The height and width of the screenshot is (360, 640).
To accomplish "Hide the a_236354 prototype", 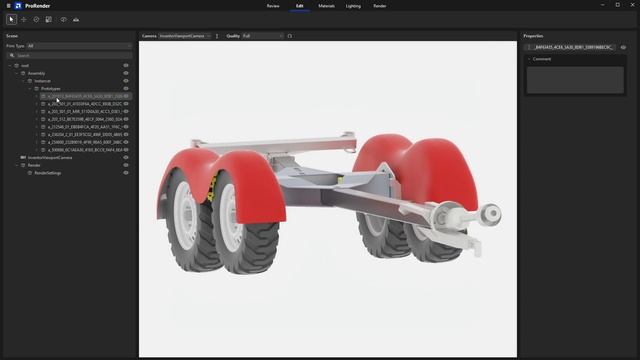I will pos(126,134).
